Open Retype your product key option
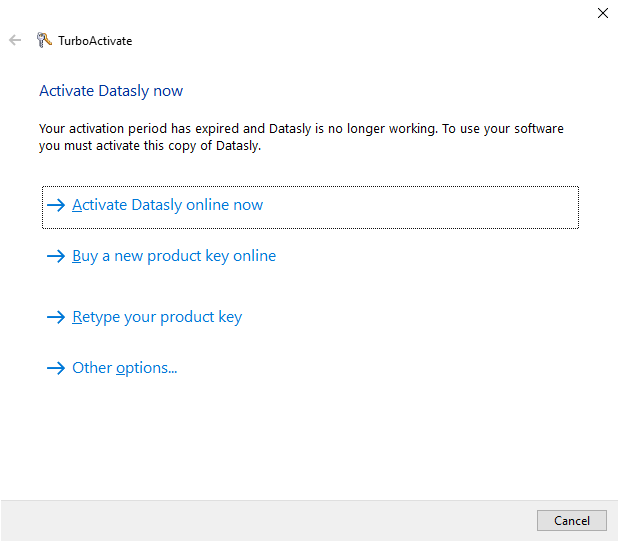 pos(144,317)
